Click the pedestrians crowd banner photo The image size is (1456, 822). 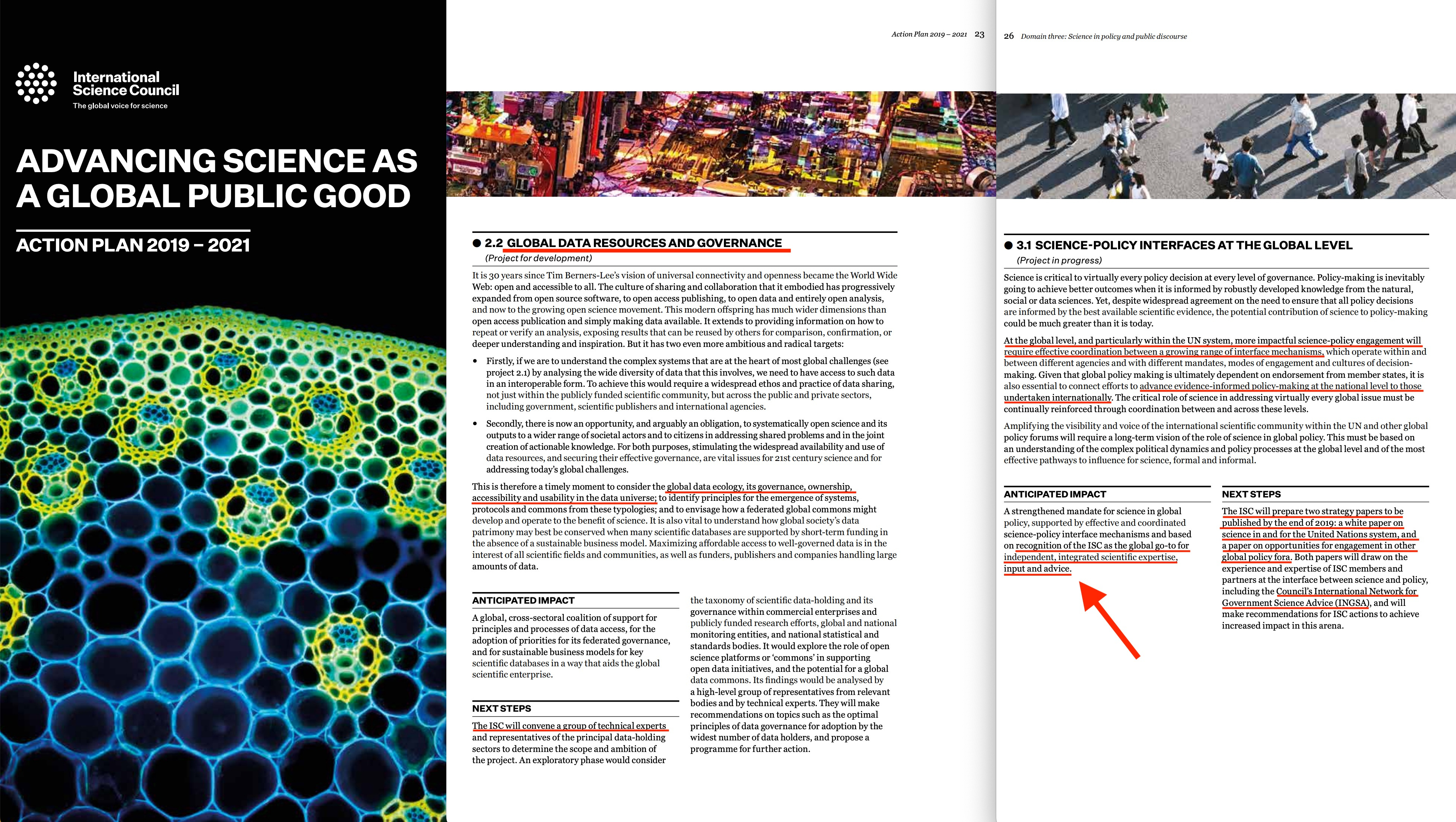(x=1225, y=146)
